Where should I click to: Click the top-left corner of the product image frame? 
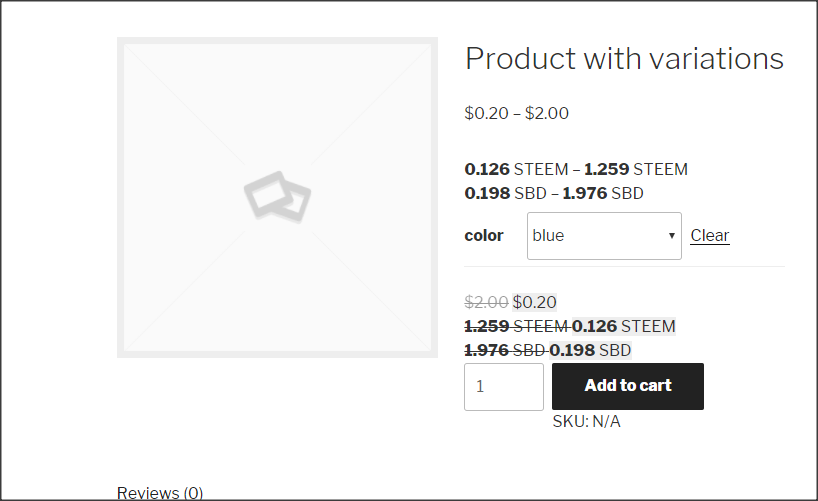[x=122, y=42]
